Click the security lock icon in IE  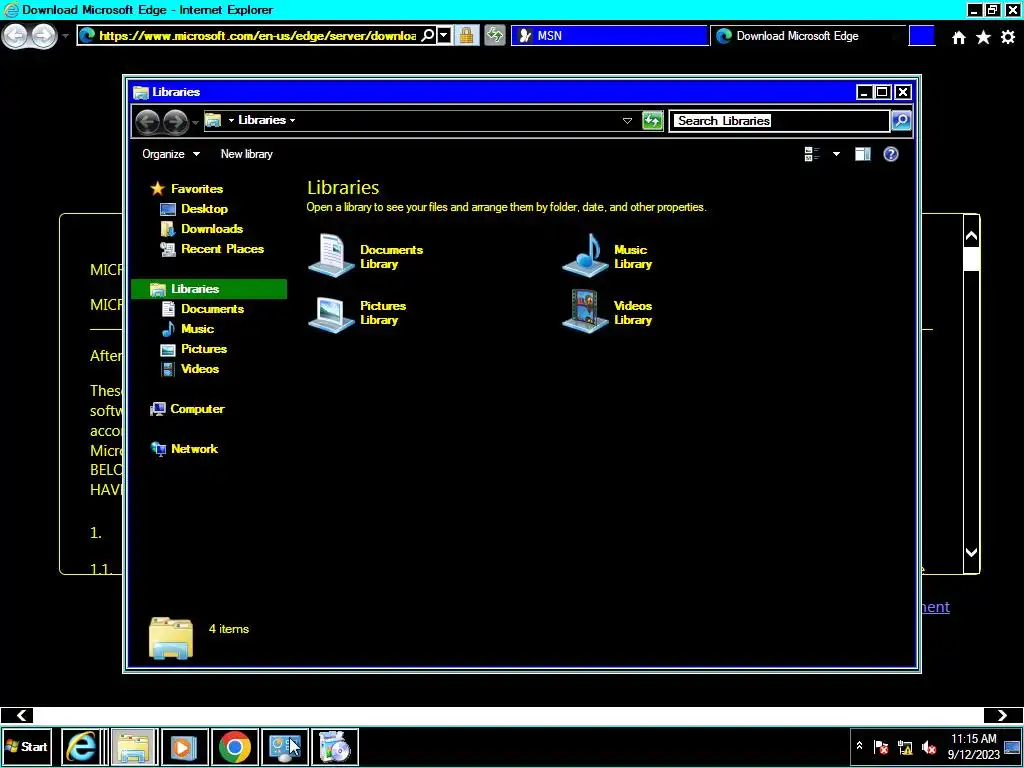[466, 35]
